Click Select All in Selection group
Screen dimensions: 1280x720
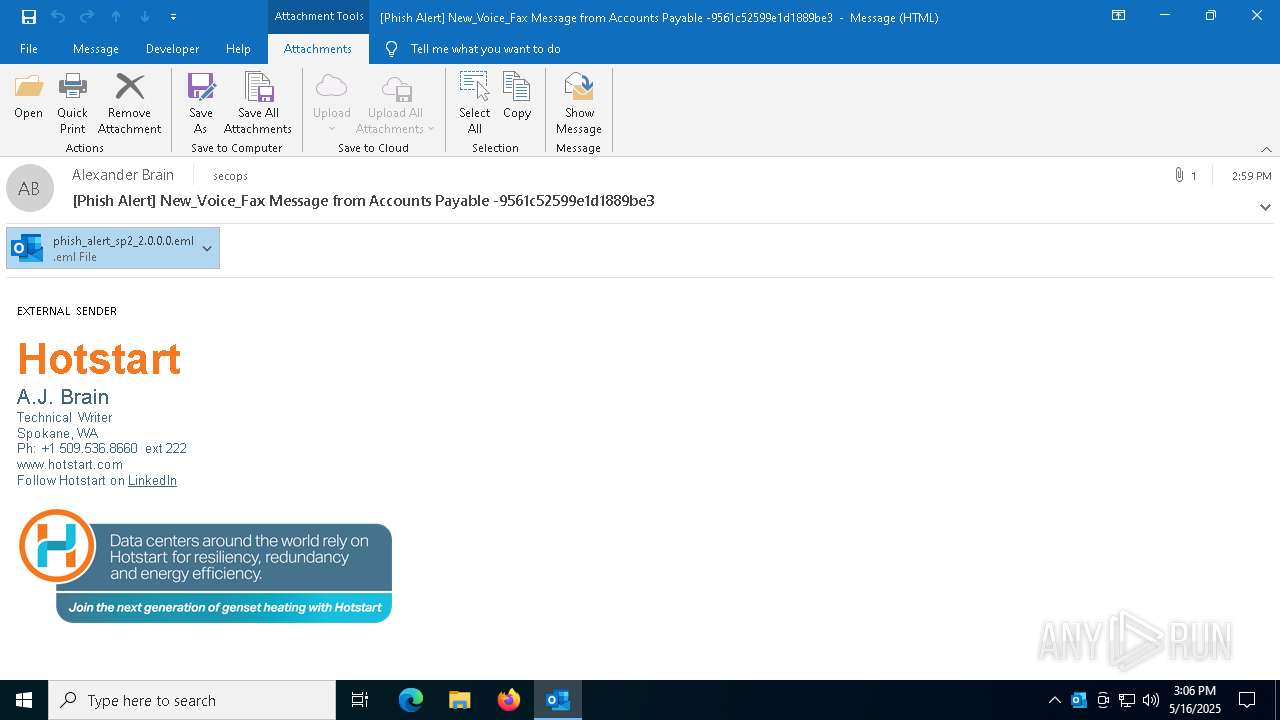click(475, 104)
